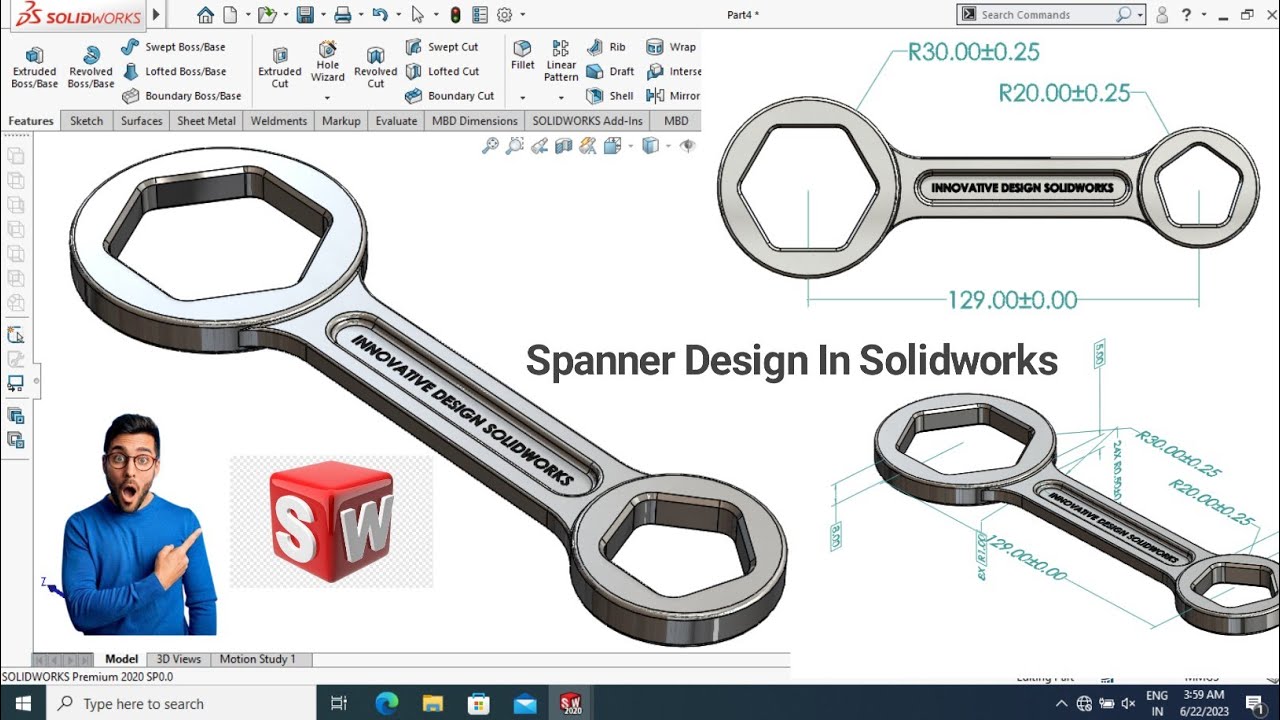Image resolution: width=1280 pixels, height=720 pixels.
Task: Use the Shell feature
Action: point(610,96)
